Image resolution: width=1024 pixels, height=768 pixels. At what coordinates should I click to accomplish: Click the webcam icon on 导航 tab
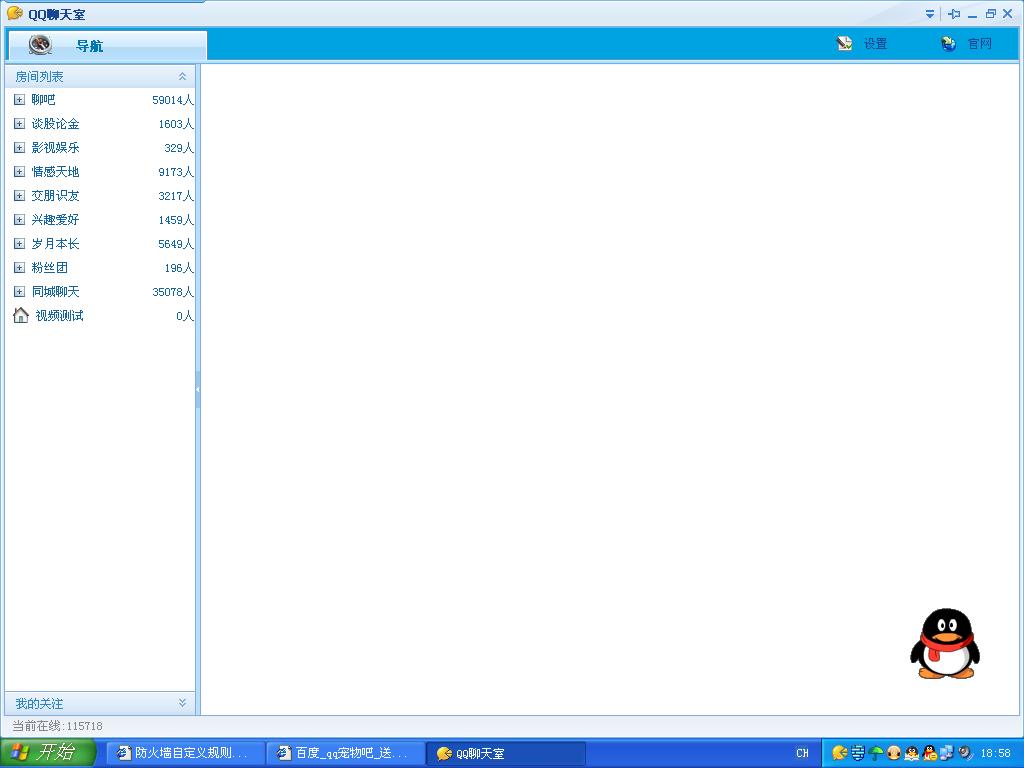pos(40,44)
